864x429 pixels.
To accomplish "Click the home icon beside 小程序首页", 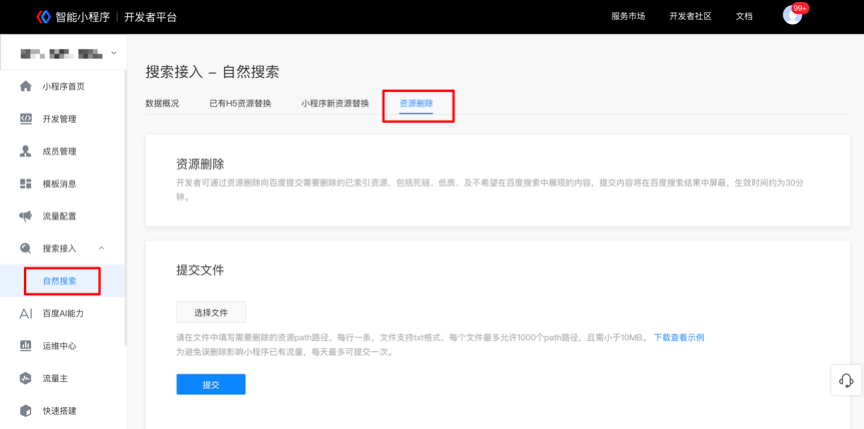I will click(25, 86).
